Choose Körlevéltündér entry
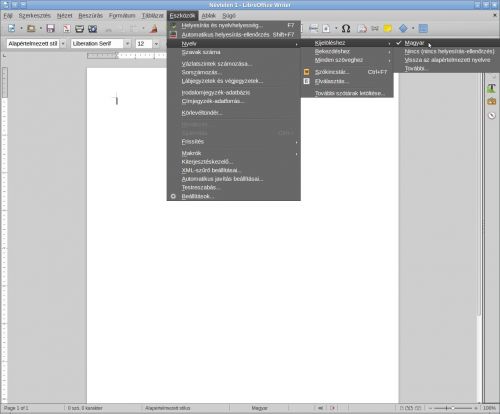The image size is (500, 414). [234, 113]
